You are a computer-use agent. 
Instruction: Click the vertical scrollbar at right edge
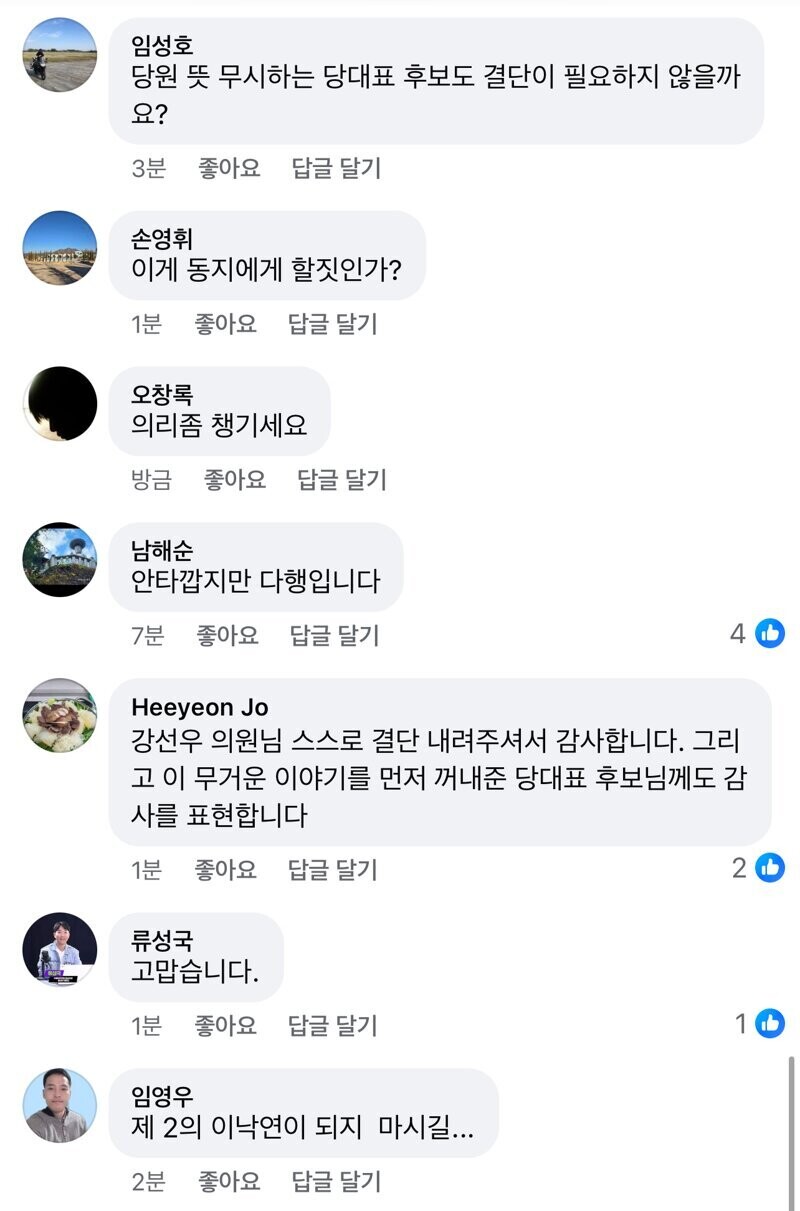[791, 1128]
